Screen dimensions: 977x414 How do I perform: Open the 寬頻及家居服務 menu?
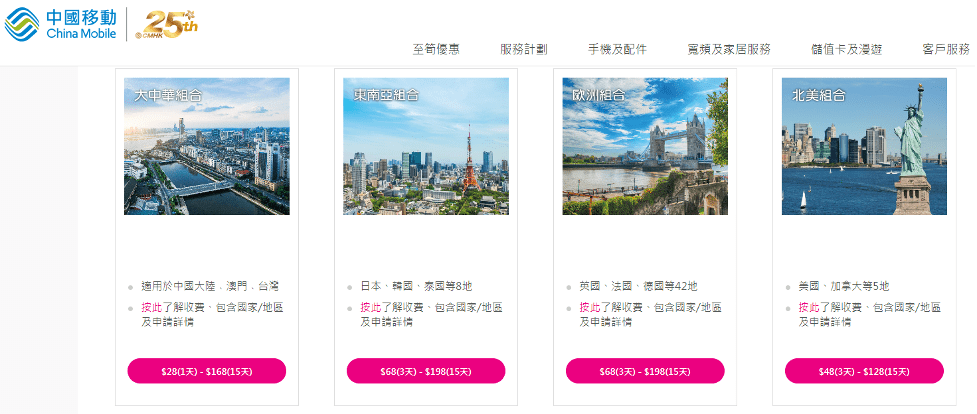(729, 50)
